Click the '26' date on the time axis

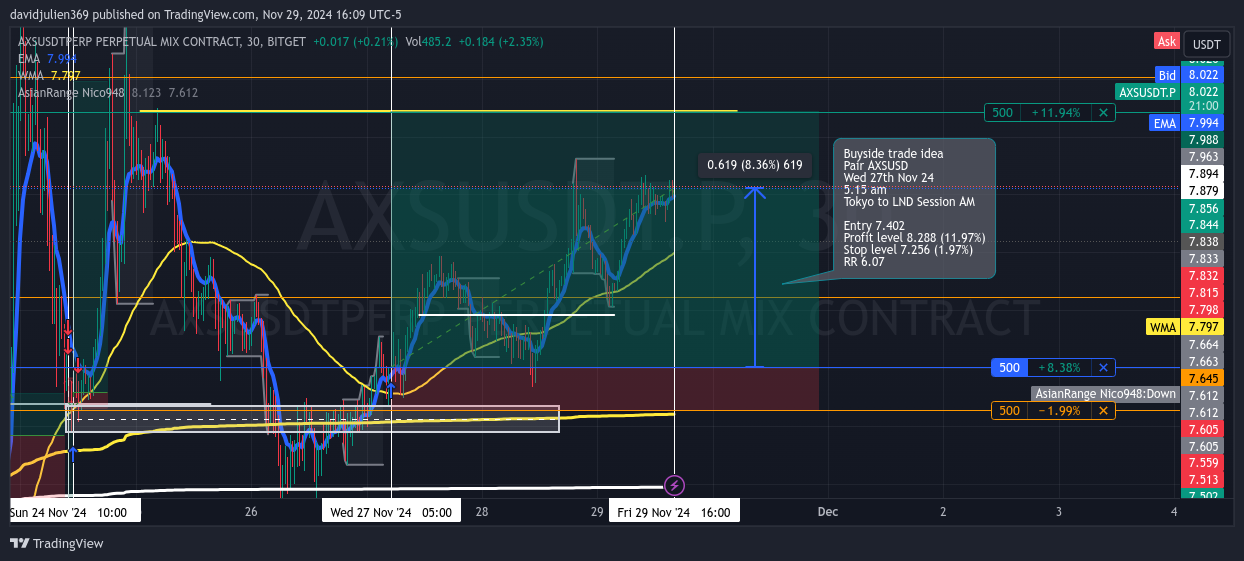251,512
